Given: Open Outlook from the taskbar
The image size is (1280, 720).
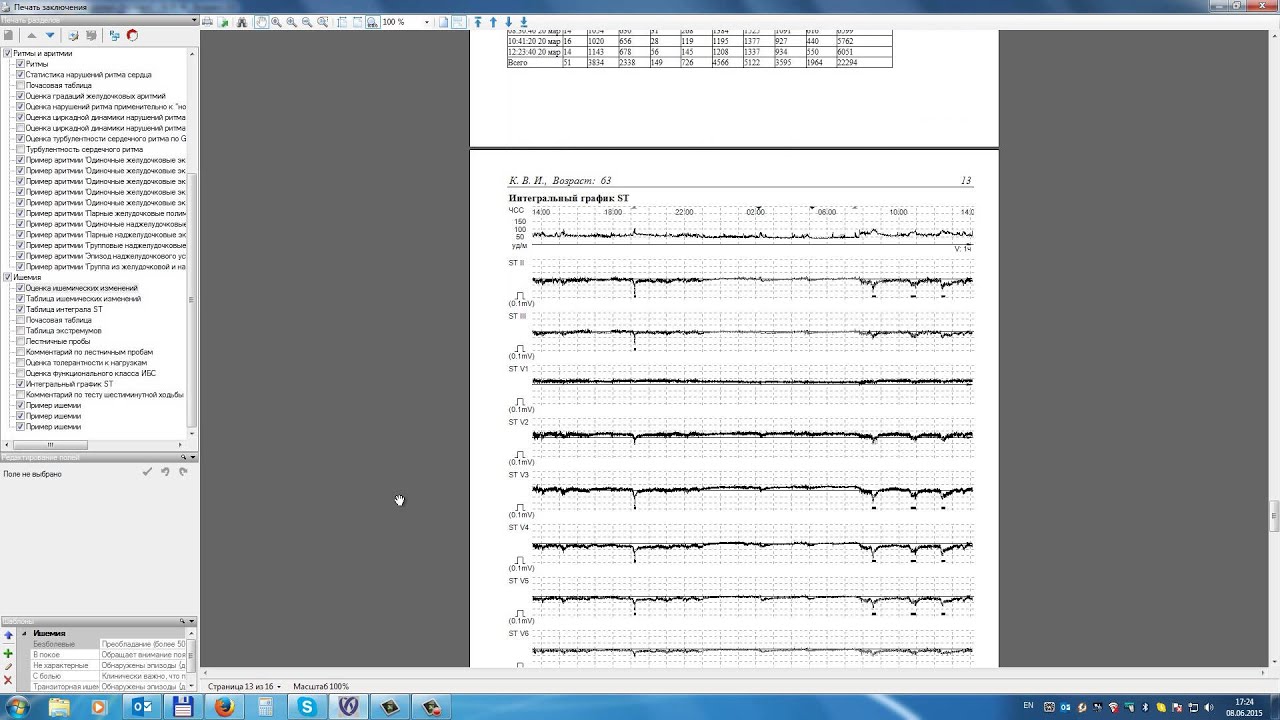Looking at the screenshot, I should (x=141, y=707).
